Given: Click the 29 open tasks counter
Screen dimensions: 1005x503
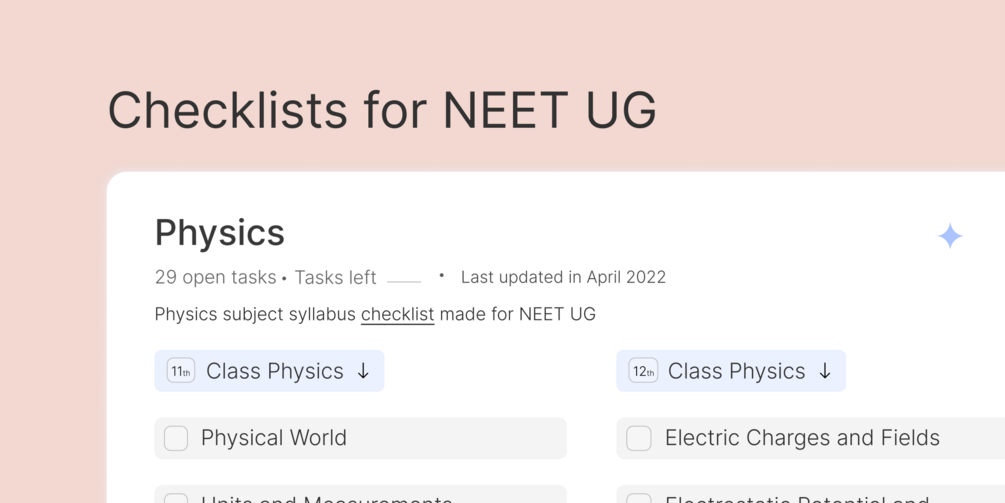Looking at the screenshot, I should [x=215, y=277].
